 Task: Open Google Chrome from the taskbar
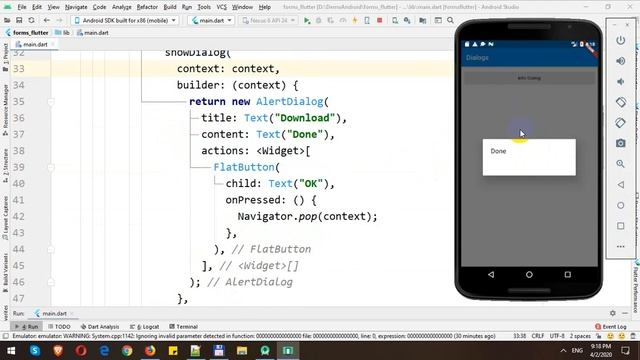[x=127, y=351]
